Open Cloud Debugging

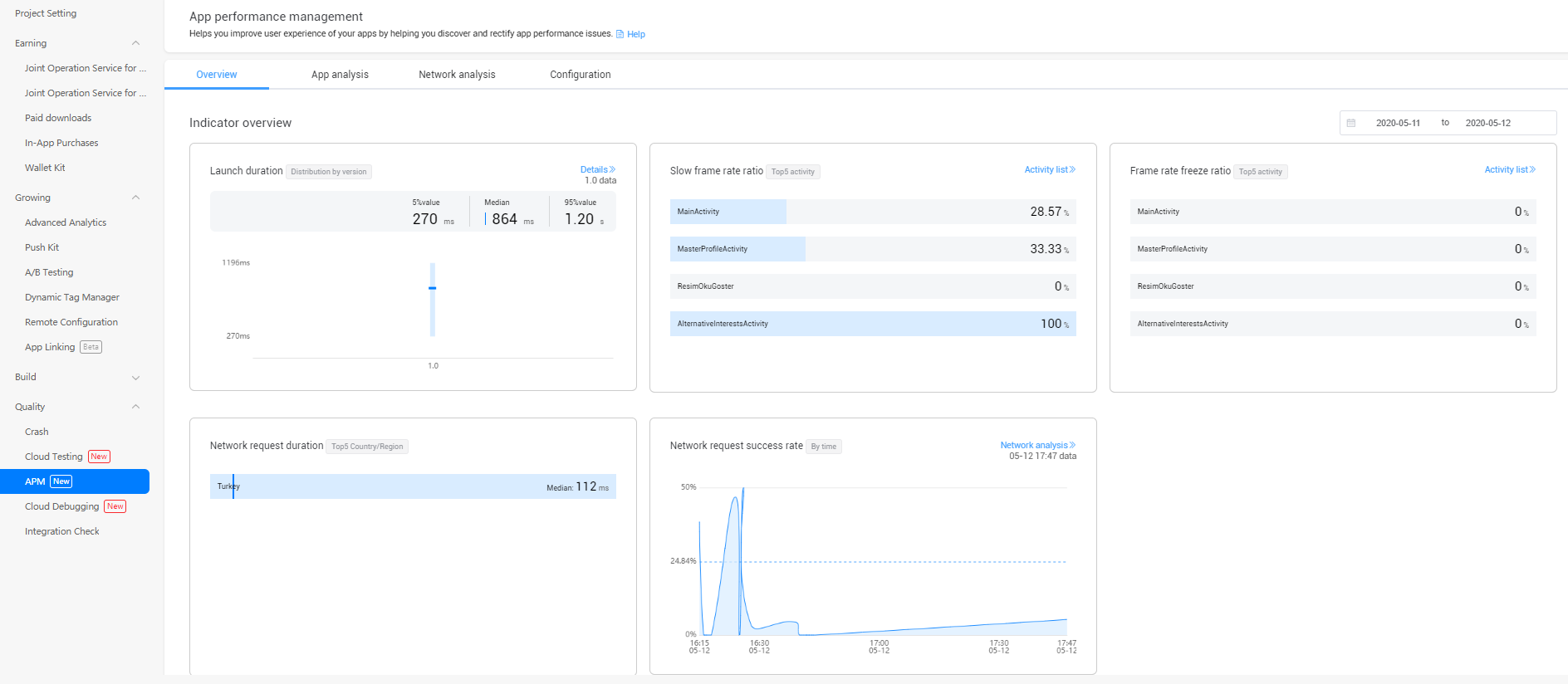[62, 506]
